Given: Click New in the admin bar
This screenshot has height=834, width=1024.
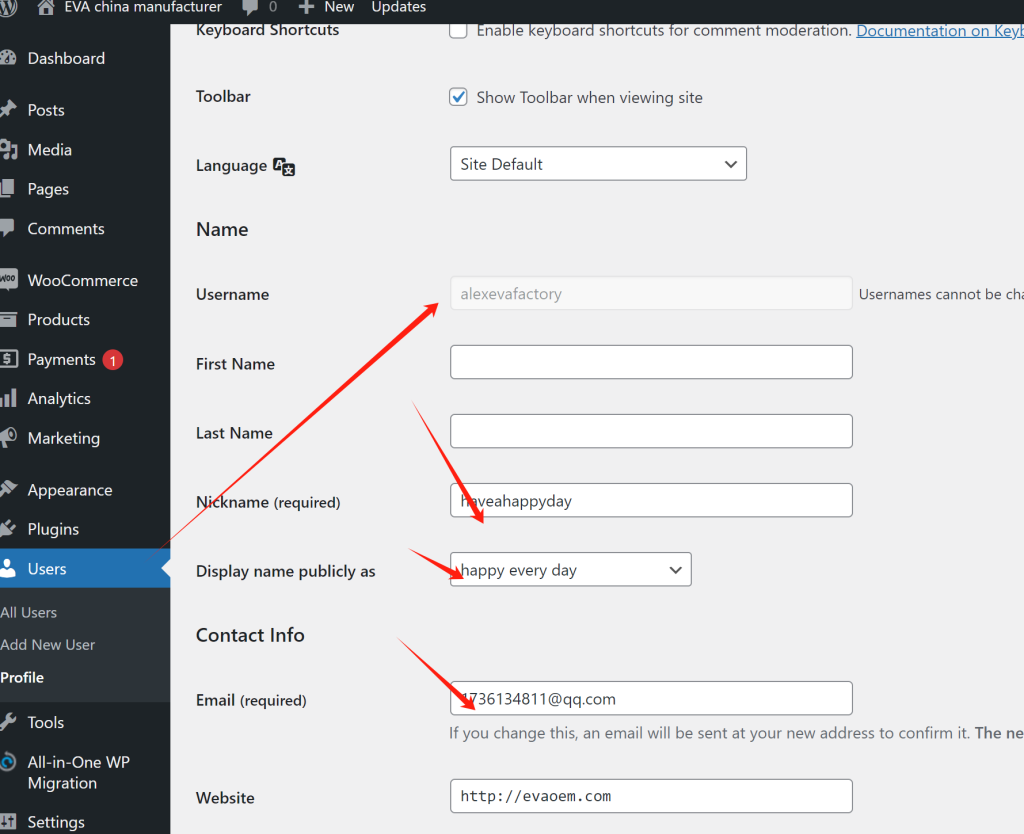Looking at the screenshot, I should point(339,7).
